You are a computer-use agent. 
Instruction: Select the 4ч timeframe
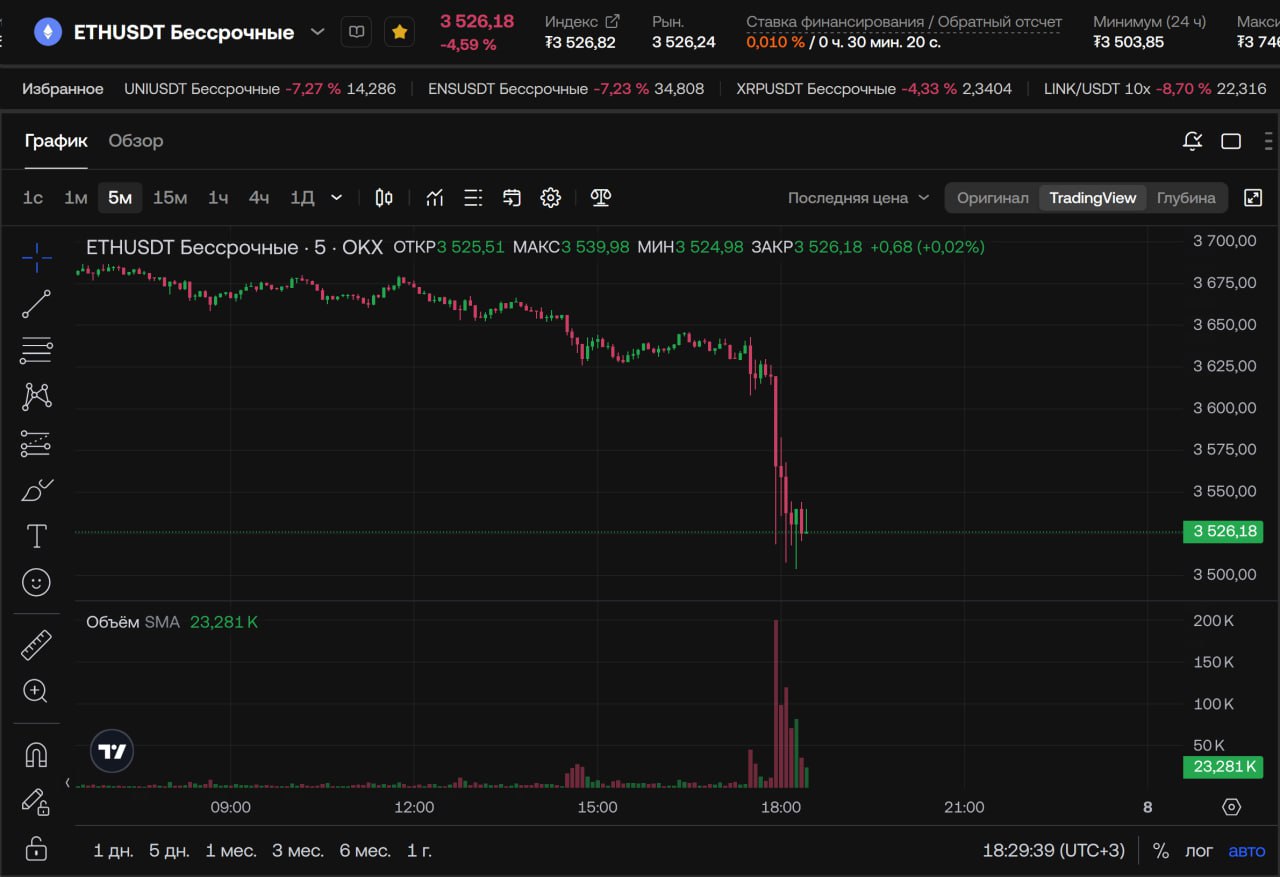click(x=259, y=198)
